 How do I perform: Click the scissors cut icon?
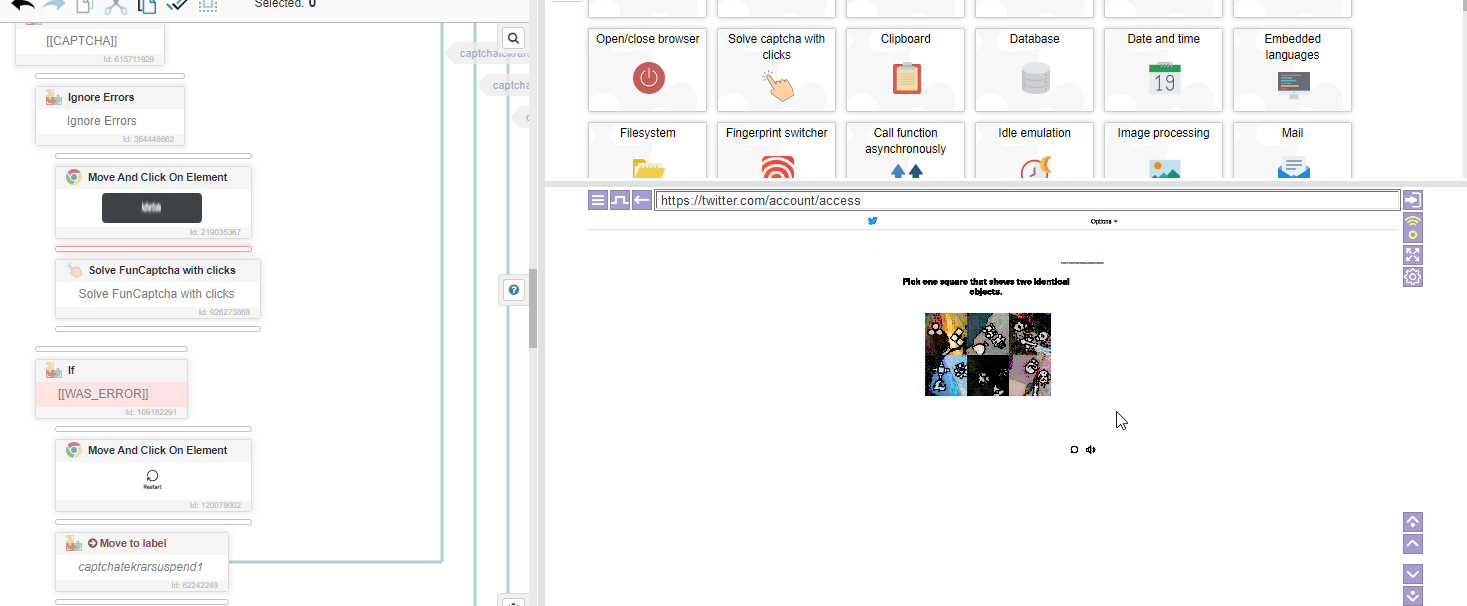116,6
